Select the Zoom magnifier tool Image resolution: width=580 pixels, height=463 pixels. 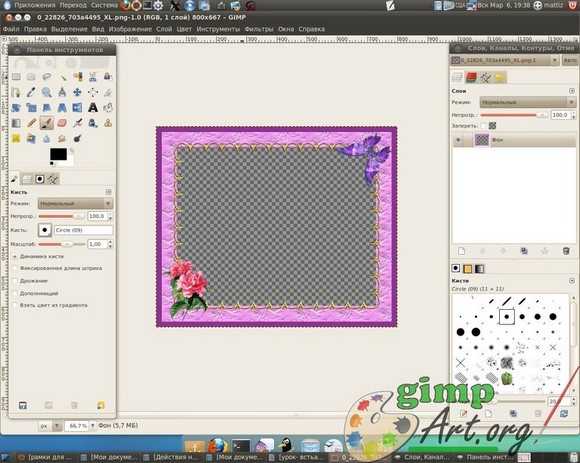click(47, 92)
